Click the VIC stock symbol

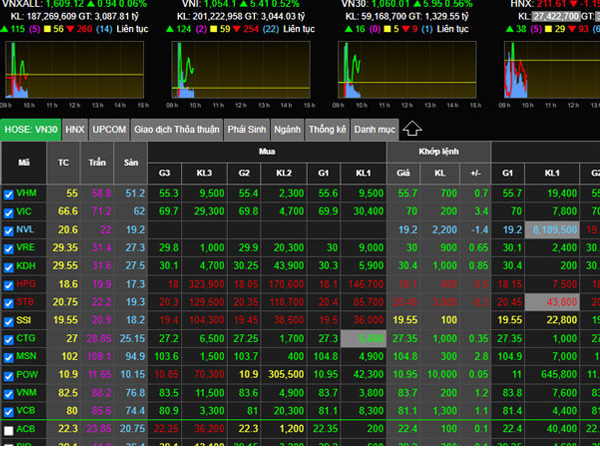(x=24, y=211)
